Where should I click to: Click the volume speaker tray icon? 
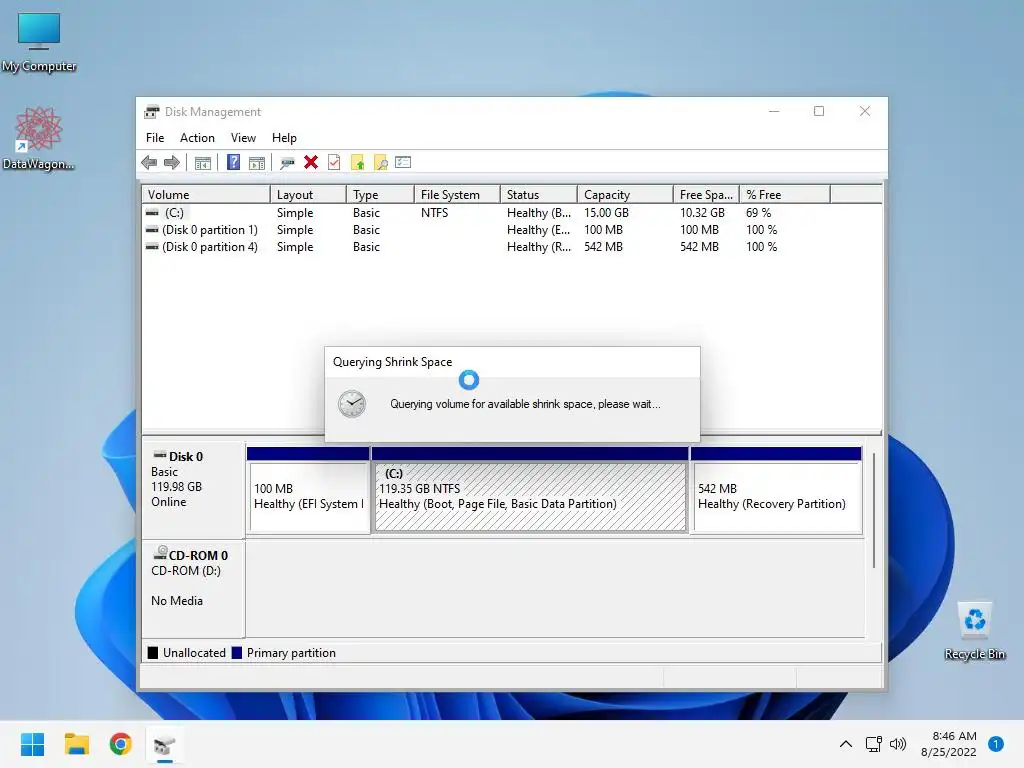(x=898, y=744)
